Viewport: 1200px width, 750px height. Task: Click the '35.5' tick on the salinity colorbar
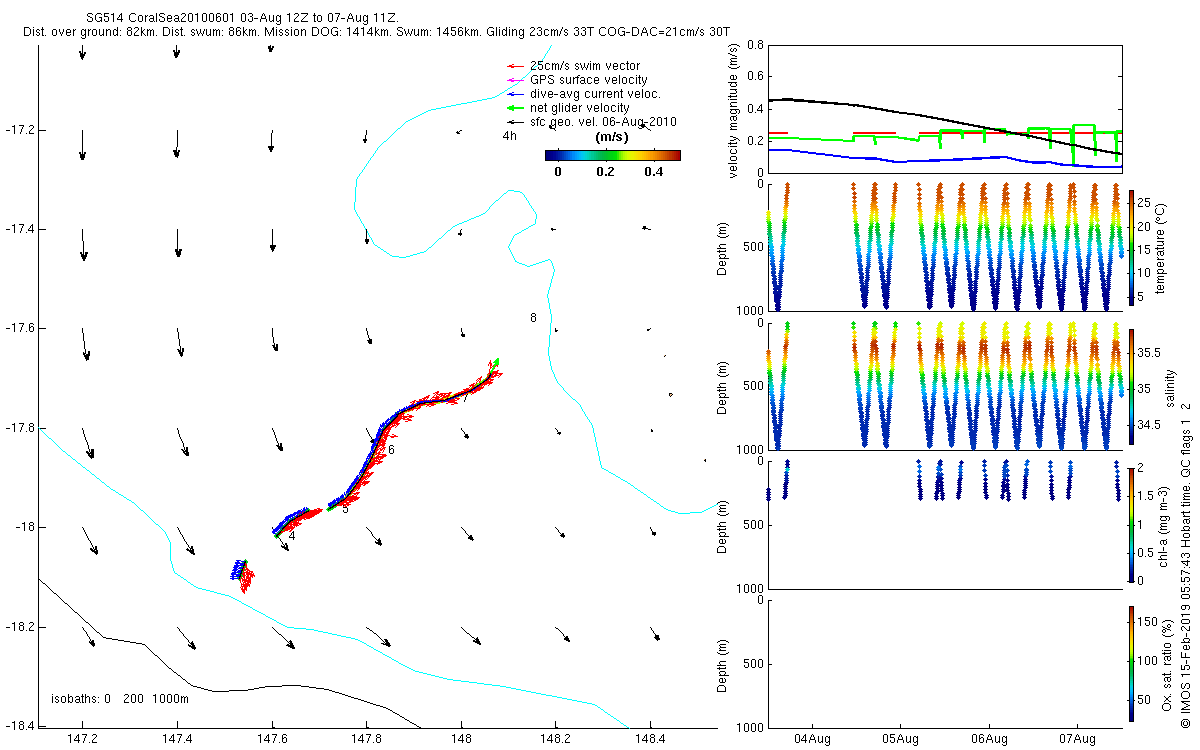[x=1151, y=353]
